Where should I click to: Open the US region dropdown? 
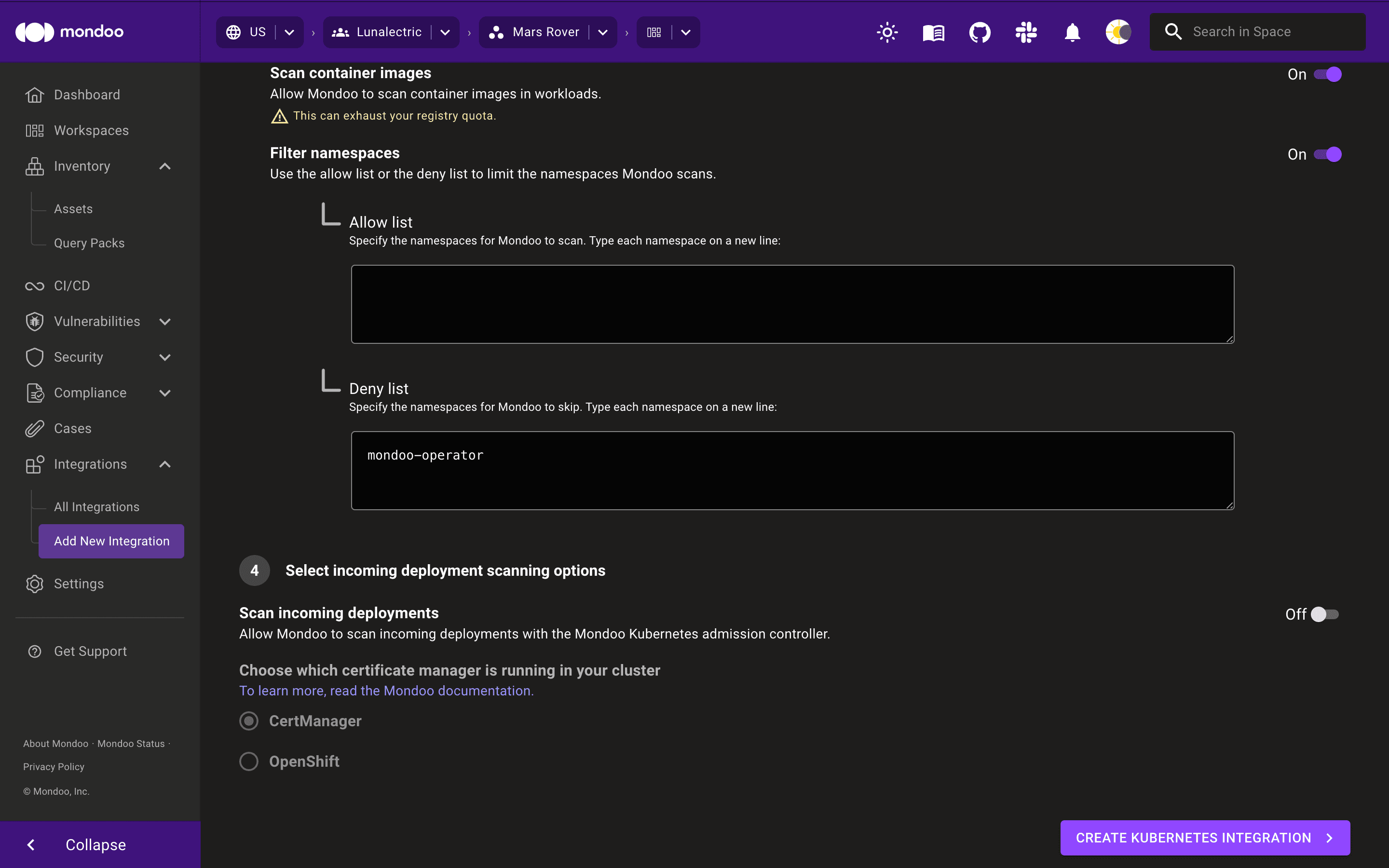[289, 32]
